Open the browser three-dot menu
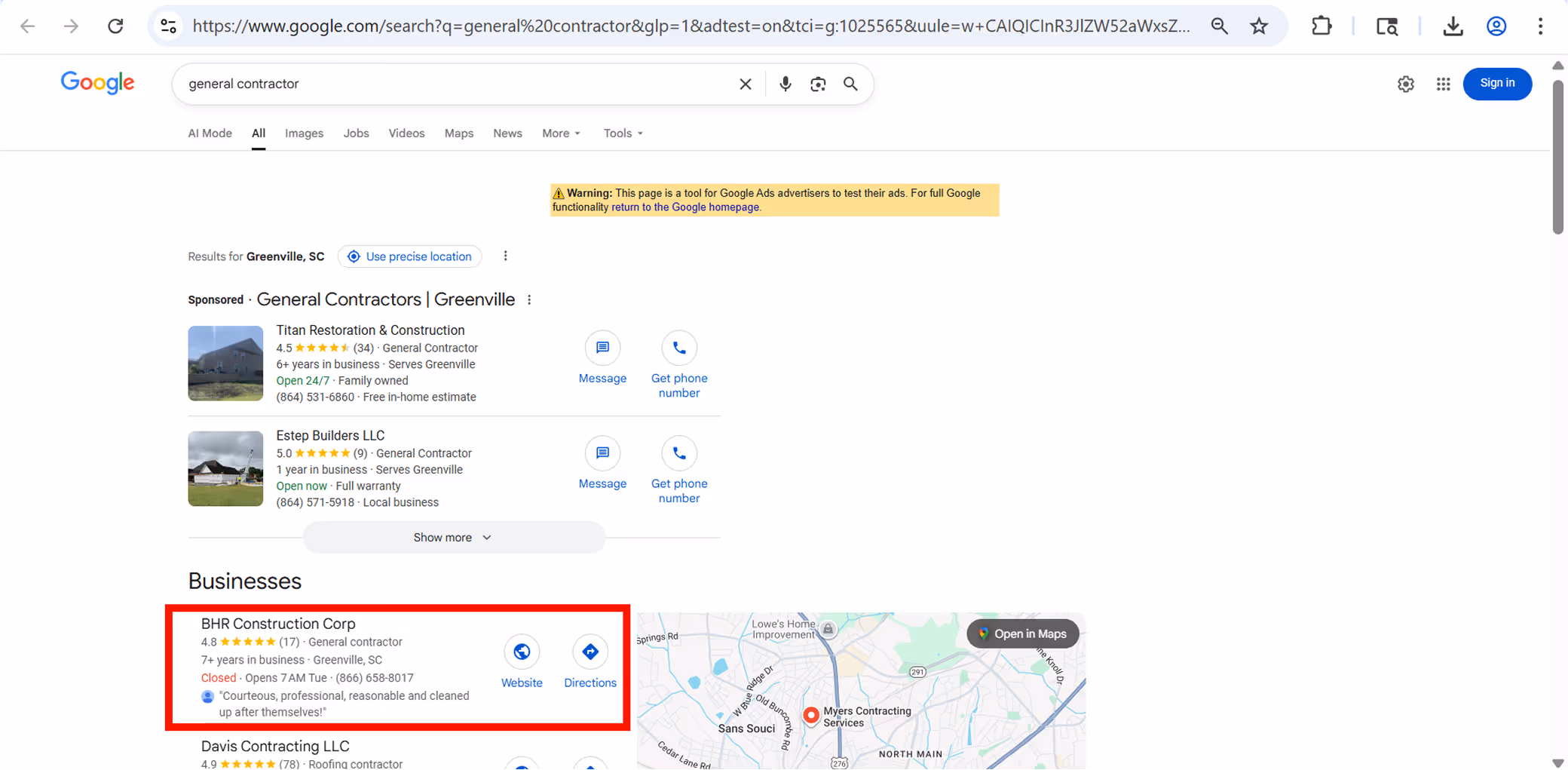 pos(1540,26)
